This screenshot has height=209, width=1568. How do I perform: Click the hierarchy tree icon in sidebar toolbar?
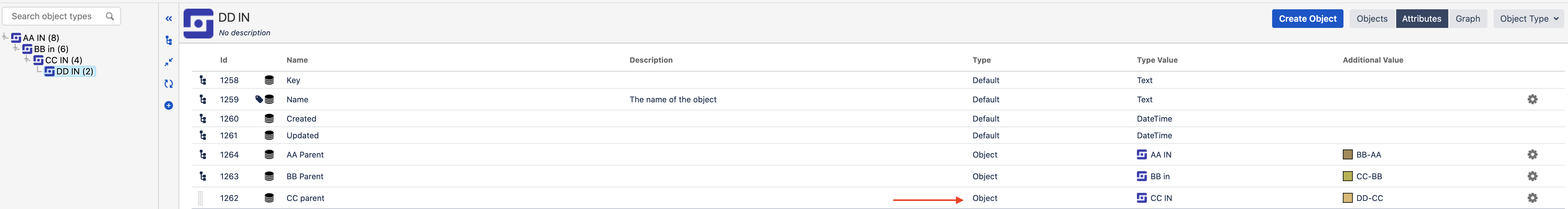tap(169, 41)
